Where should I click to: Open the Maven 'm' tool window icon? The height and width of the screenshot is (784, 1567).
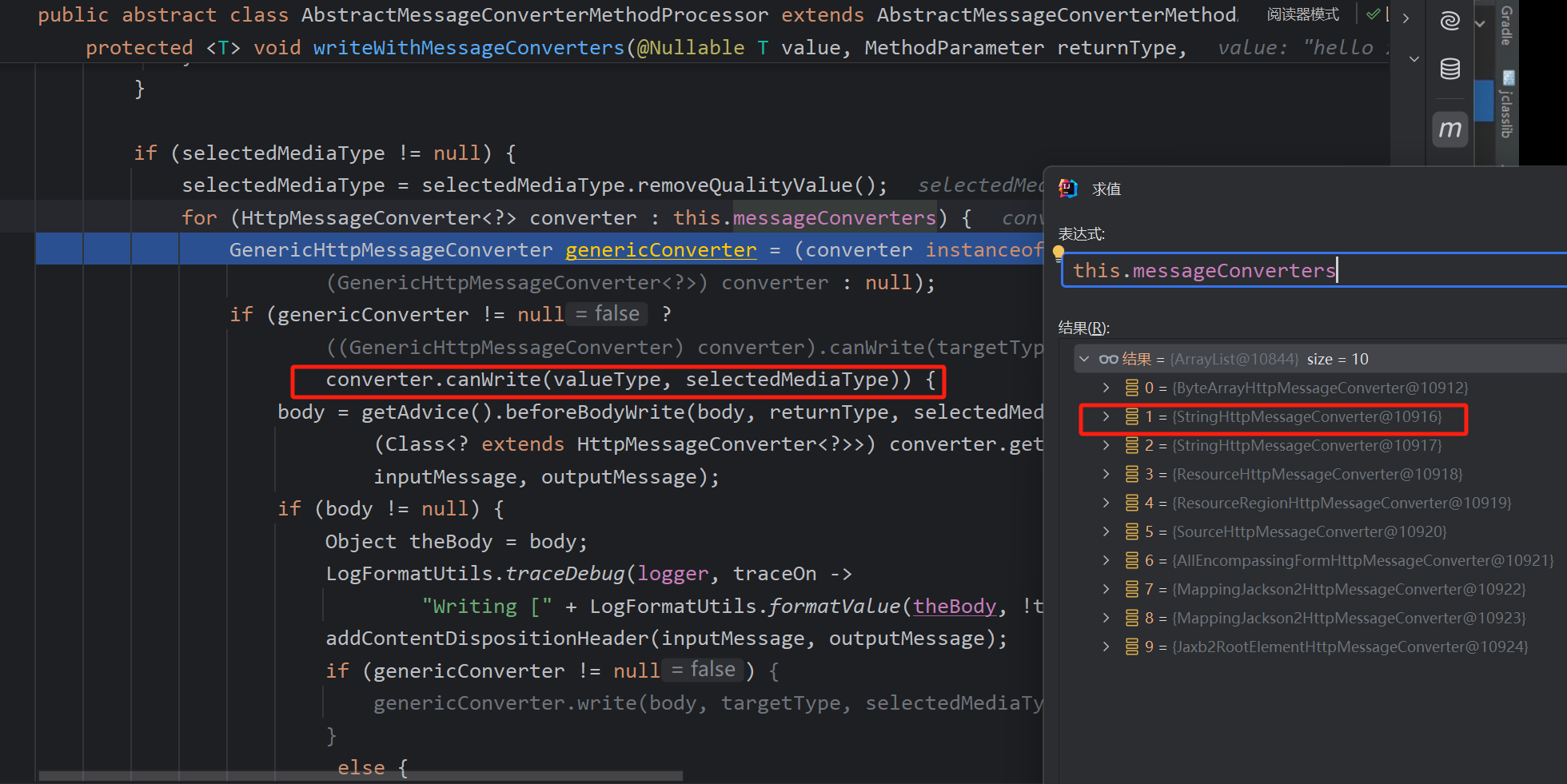pos(1449,129)
